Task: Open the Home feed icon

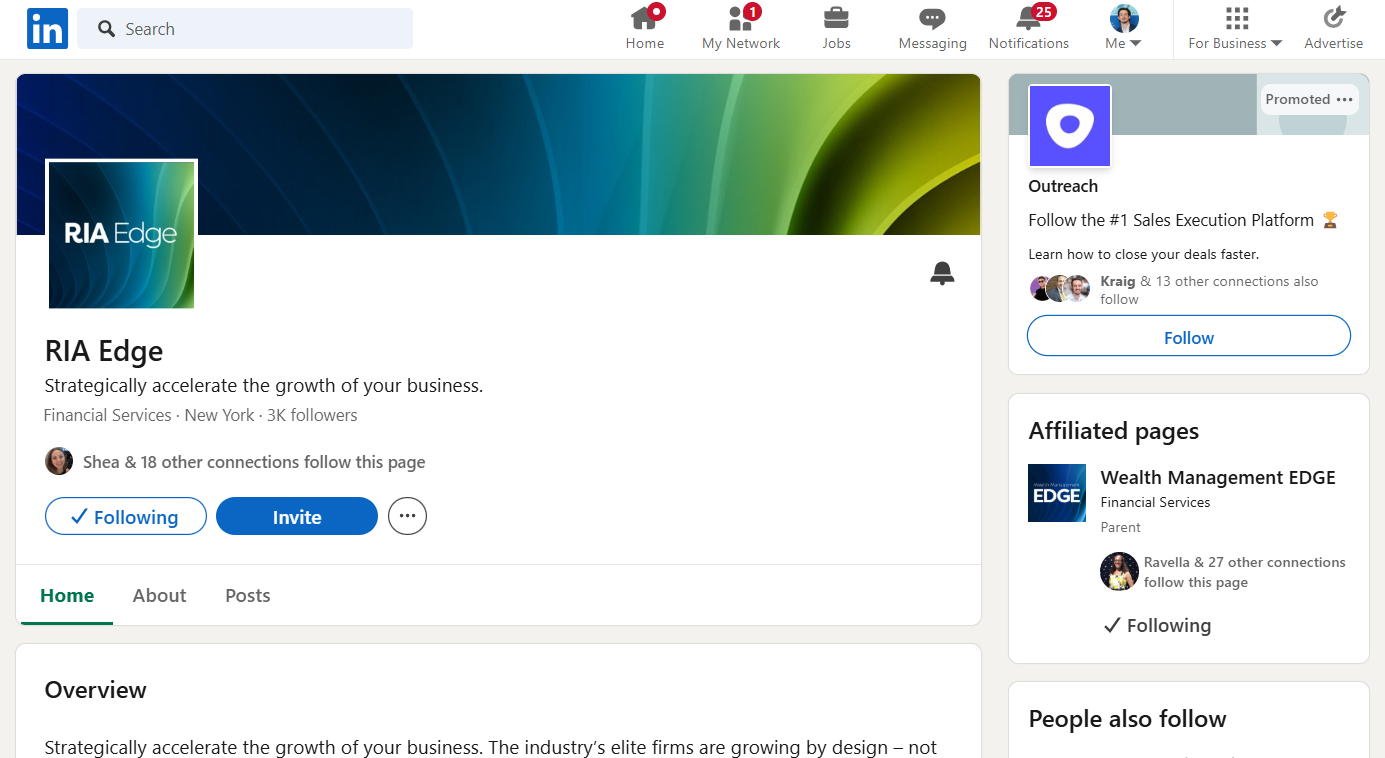Action: point(644,19)
